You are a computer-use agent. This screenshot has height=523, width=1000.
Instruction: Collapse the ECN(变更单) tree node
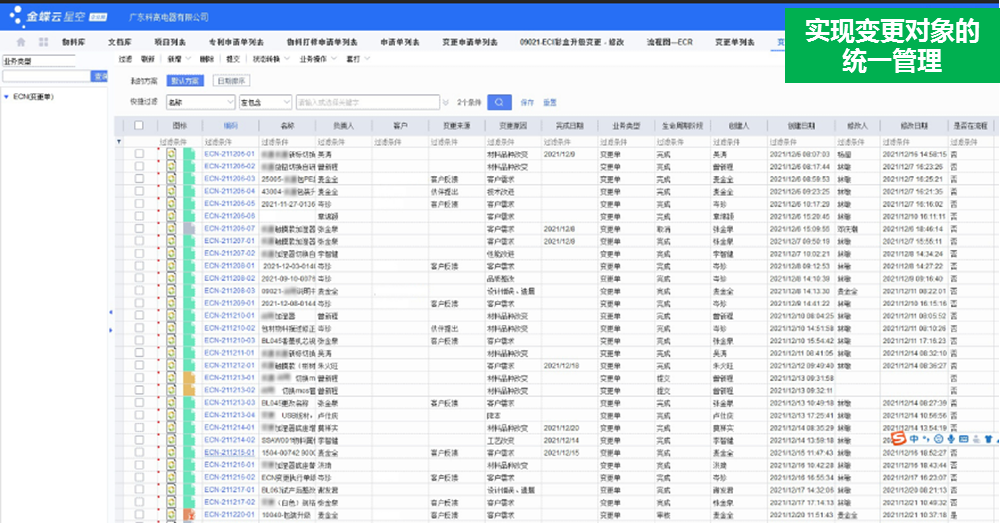click(6, 97)
